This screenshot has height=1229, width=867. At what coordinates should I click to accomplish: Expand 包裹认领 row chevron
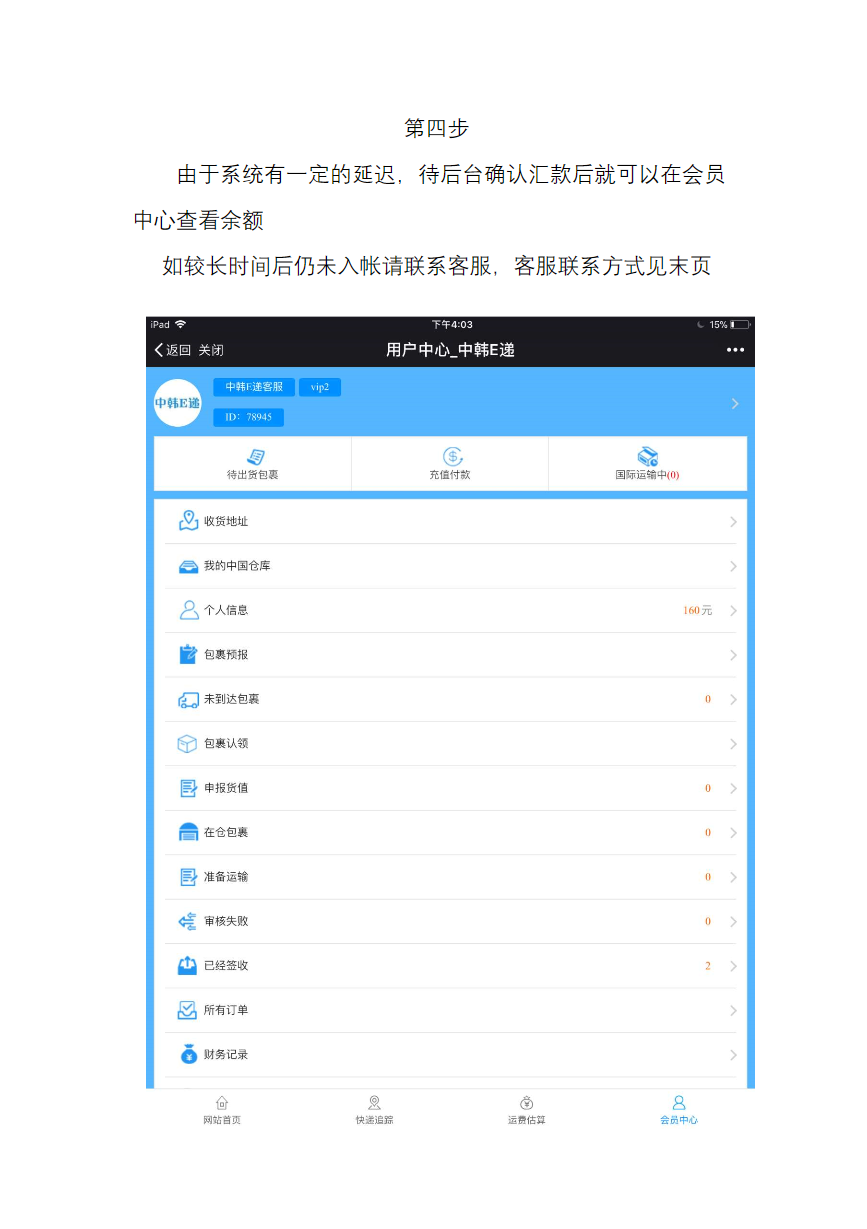click(x=733, y=744)
